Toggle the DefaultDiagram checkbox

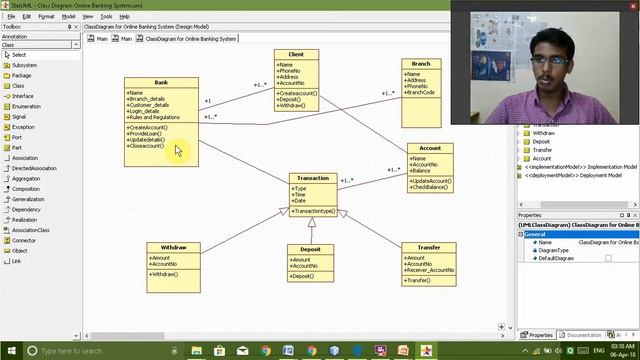(x=608, y=258)
